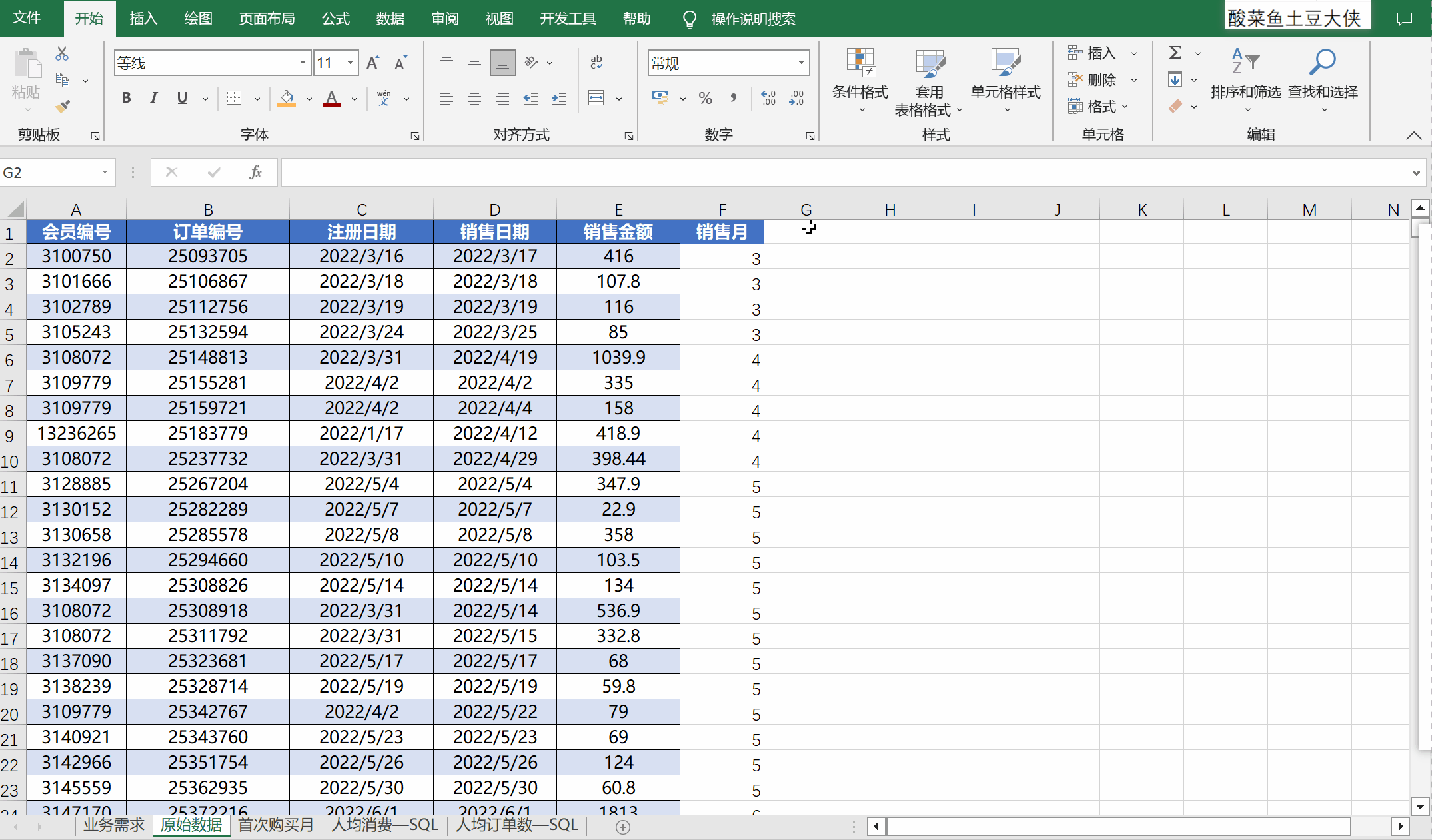Expand the number format dropdown 常规
The height and width of the screenshot is (840, 1432).
pos(801,63)
